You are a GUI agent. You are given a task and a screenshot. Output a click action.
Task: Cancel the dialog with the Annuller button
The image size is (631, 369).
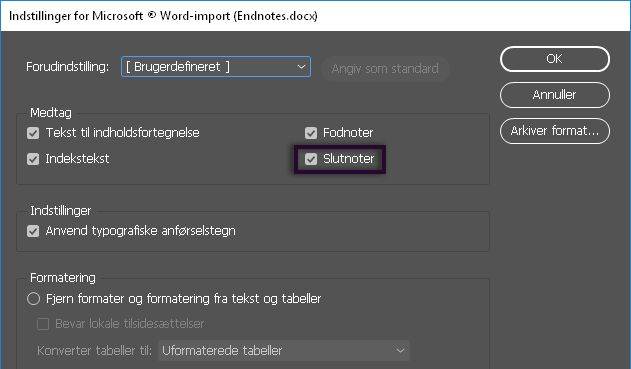point(555,95)
